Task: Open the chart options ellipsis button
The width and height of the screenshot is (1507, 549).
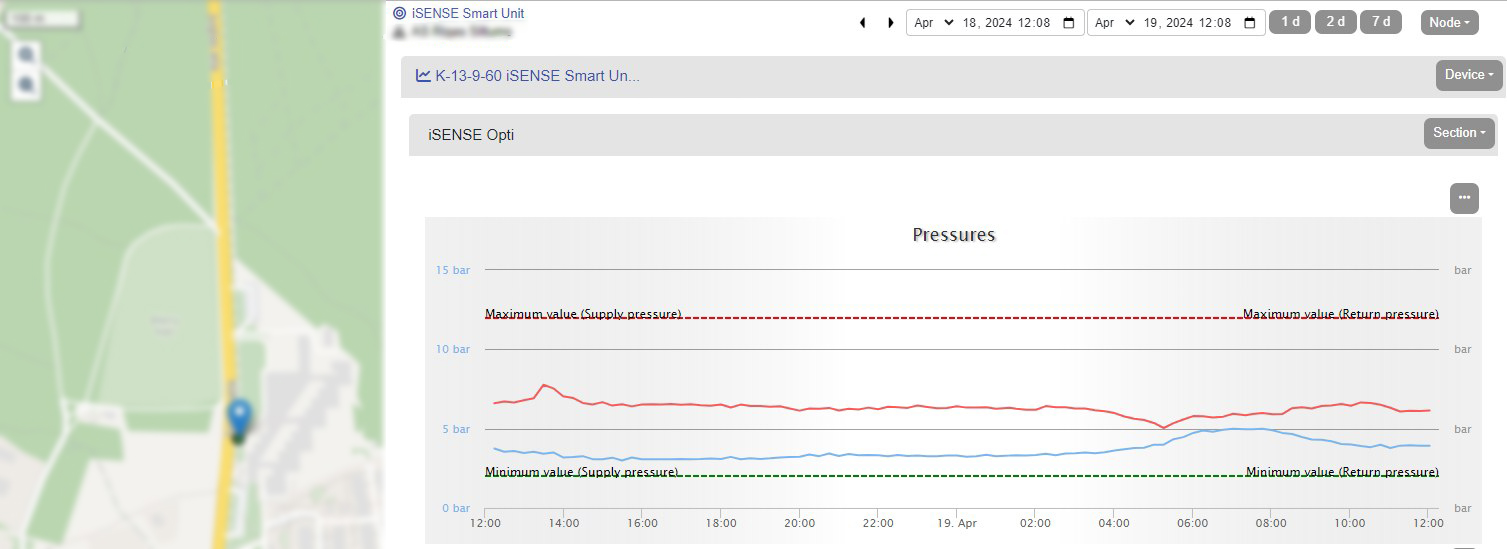Action: 1464,198
